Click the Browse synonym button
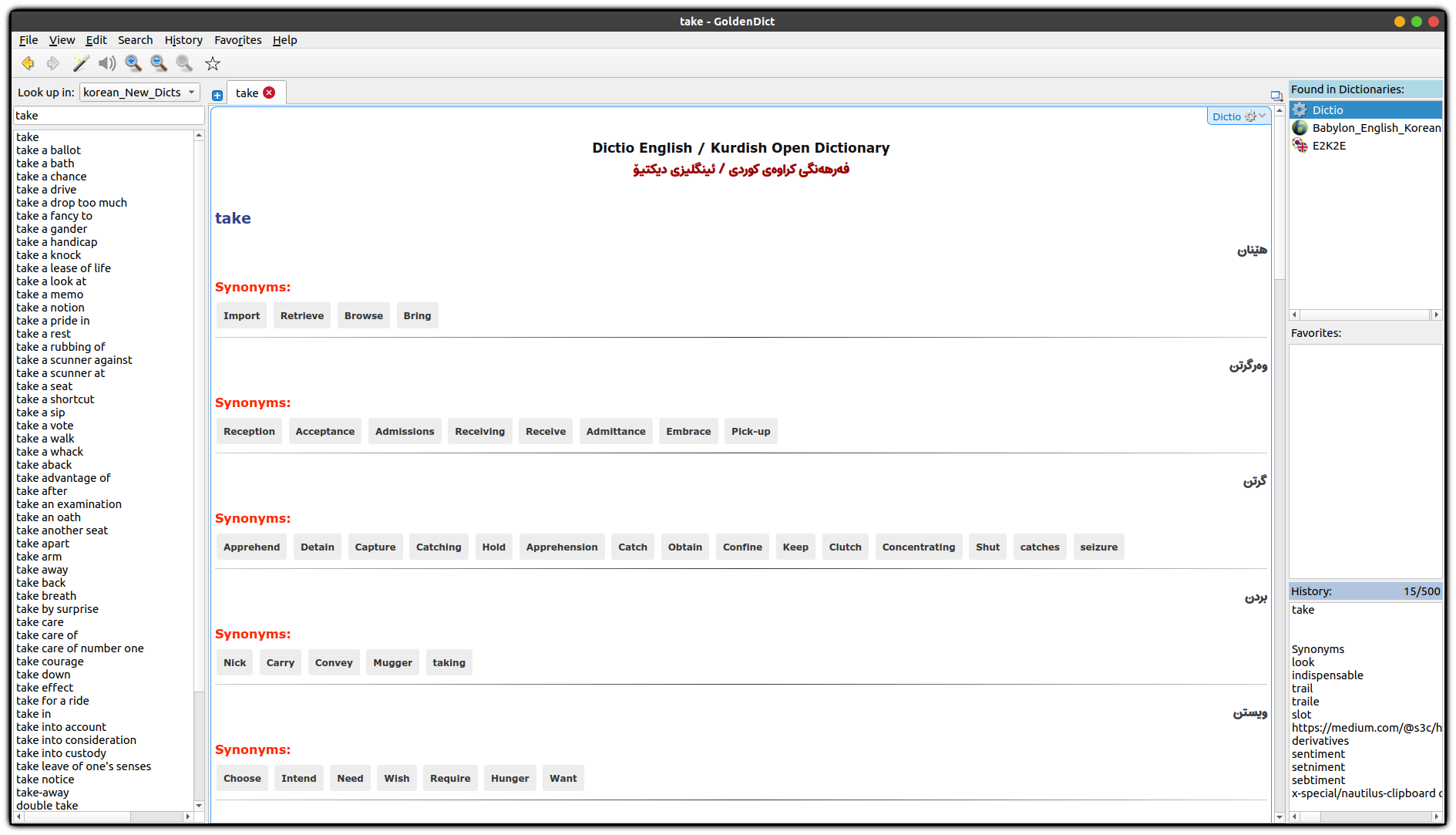 coord(364,316)
